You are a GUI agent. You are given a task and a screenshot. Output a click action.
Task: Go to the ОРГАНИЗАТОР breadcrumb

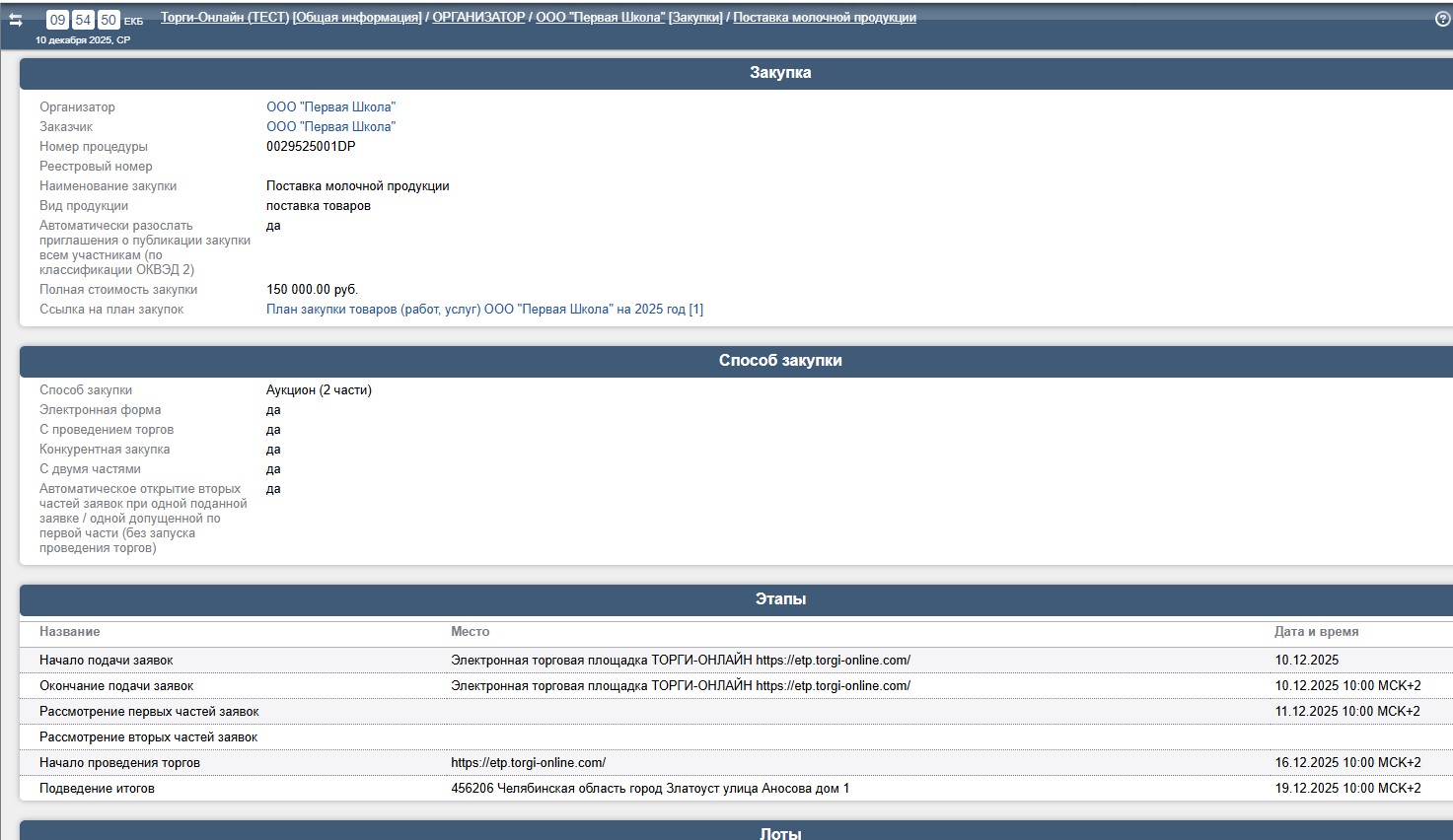[x=478, y=18]
